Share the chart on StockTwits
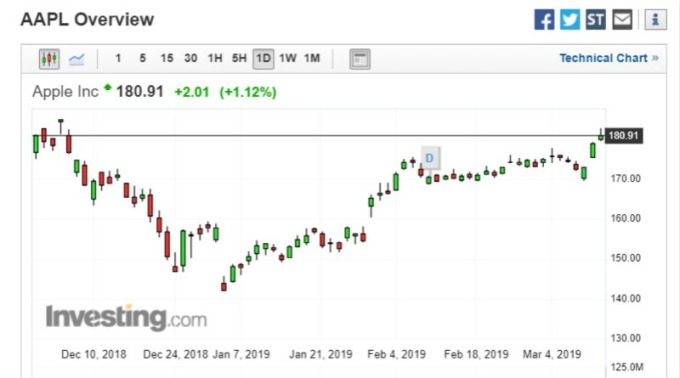 [596, 20]
